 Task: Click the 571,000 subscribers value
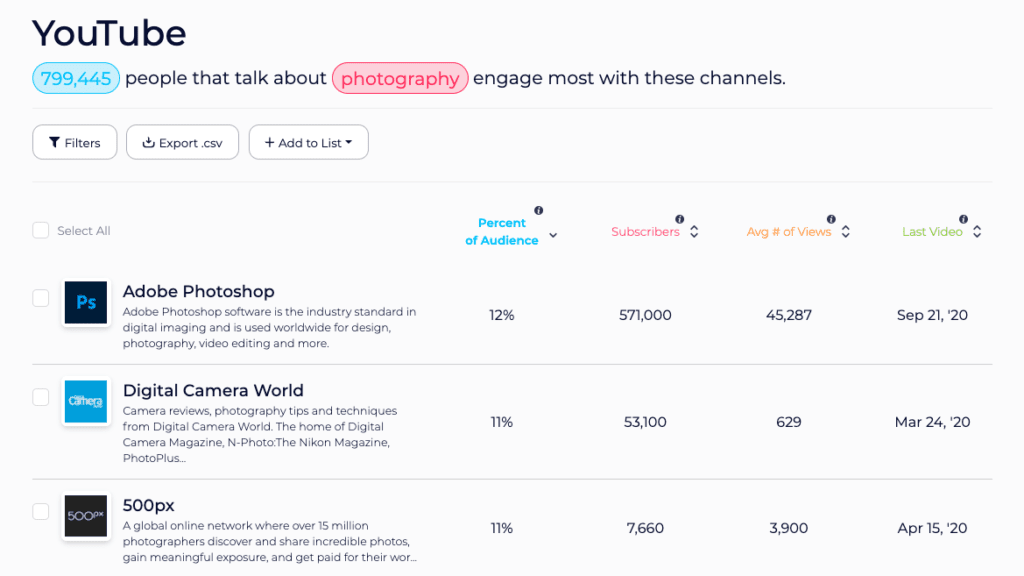click(x=645, y=315)
